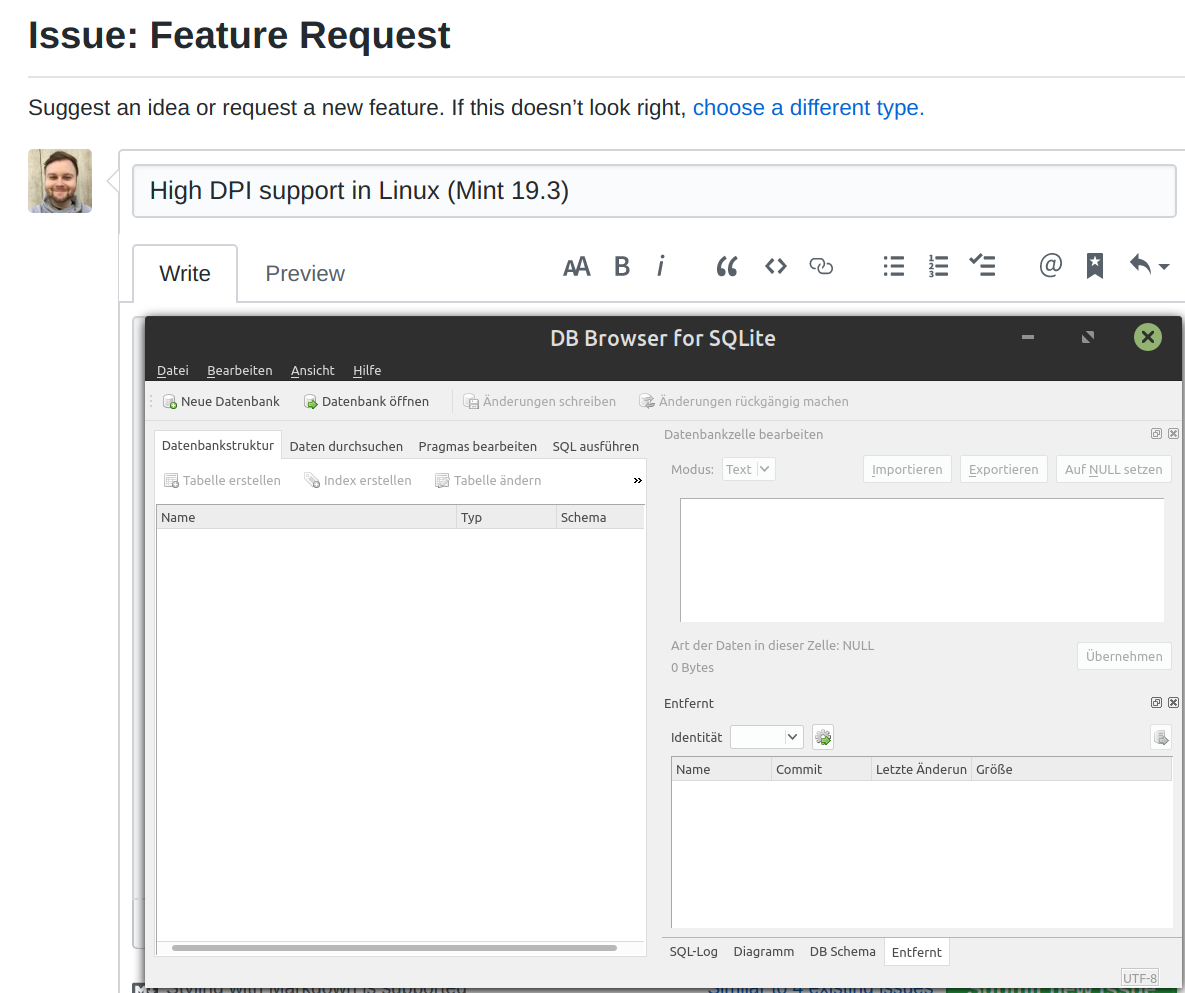Viewport: 1185px width, 993px height.
Task: Open the saved reply arrow dropdown
Action: pyautogui.click(x=1149, y=265)
